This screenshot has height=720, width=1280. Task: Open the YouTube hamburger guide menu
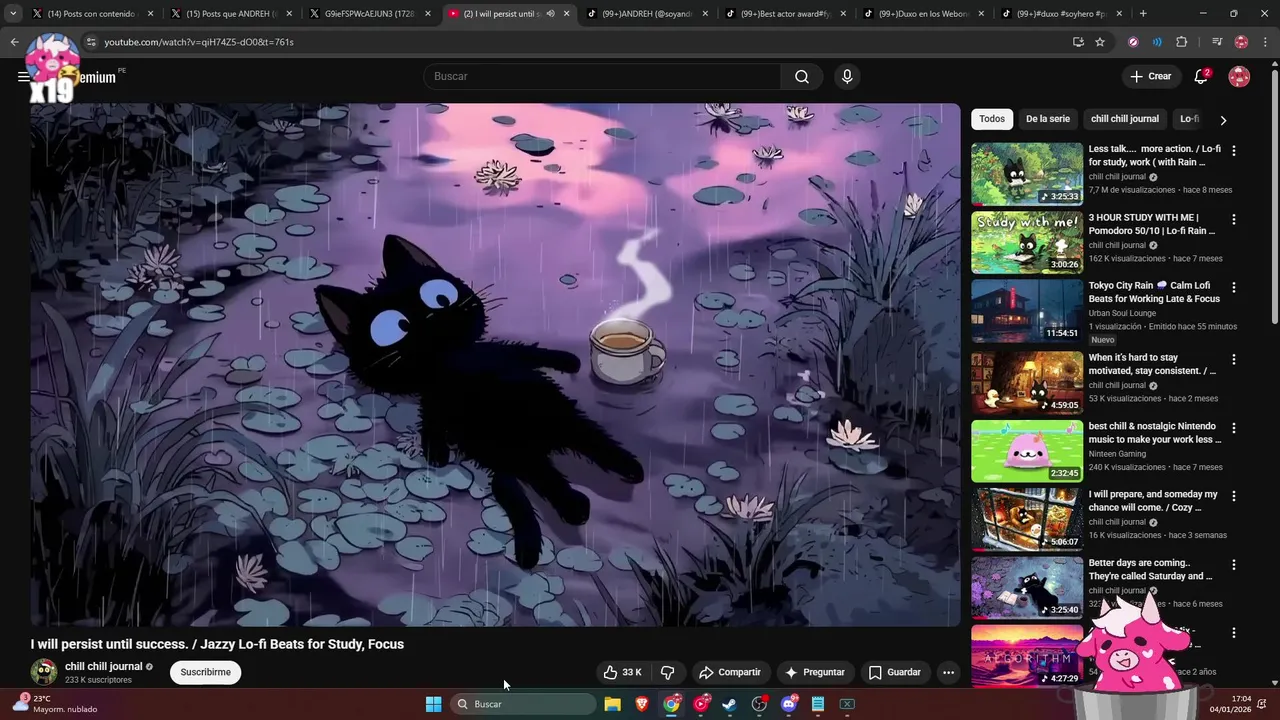point(23,77)
